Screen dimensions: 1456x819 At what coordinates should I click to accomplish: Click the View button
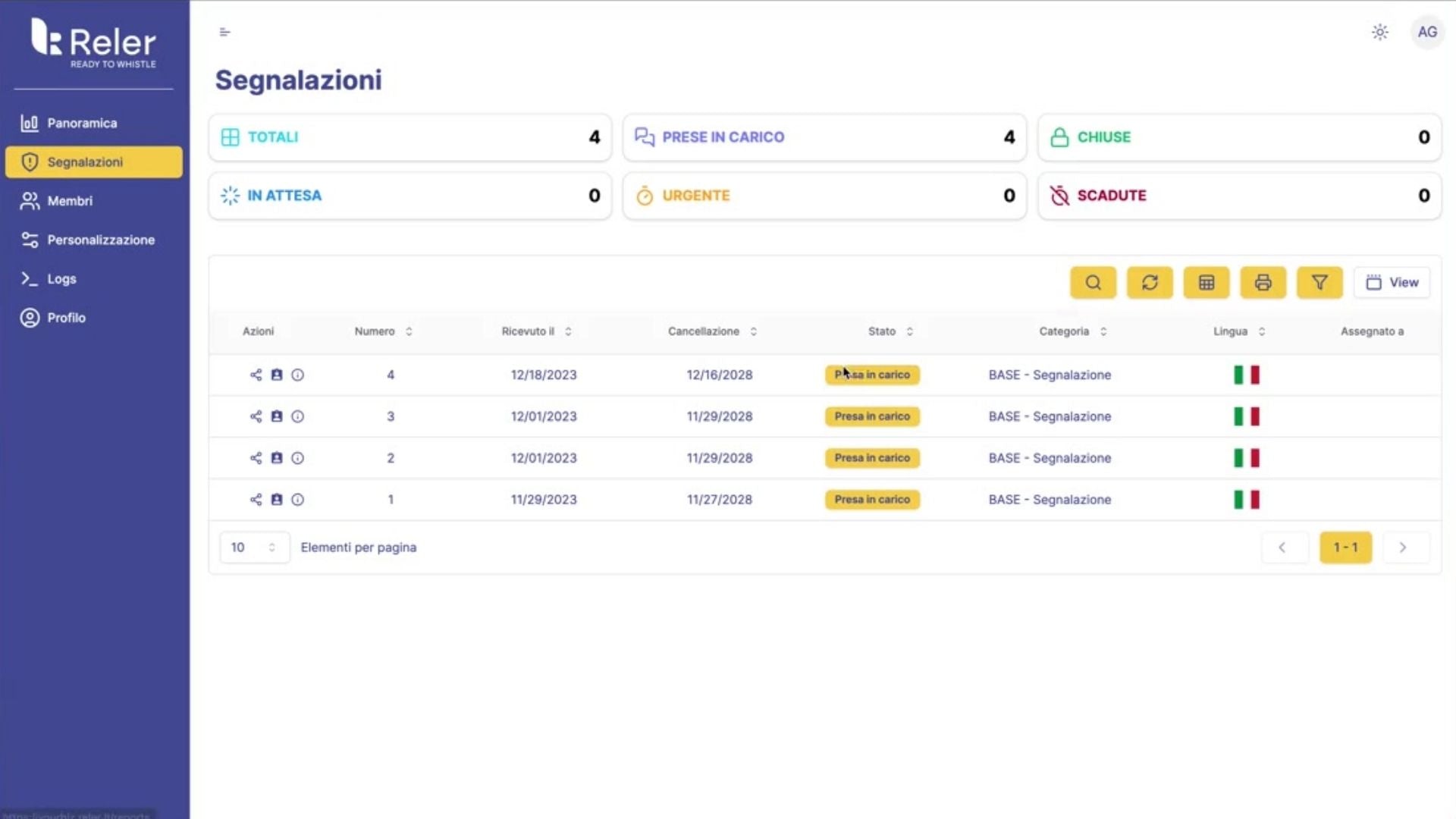click(x=1392, y=283)
